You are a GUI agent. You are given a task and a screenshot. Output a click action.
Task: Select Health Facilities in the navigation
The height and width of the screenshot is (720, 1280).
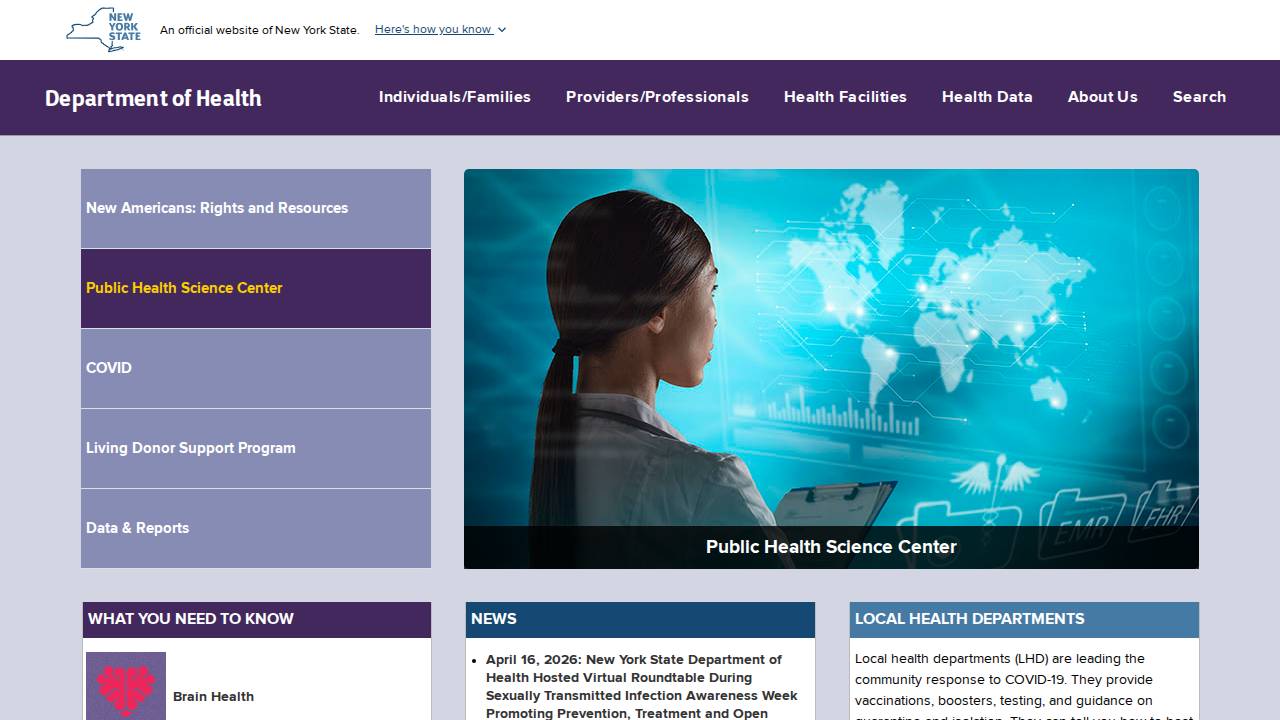(x=845, y=97)
